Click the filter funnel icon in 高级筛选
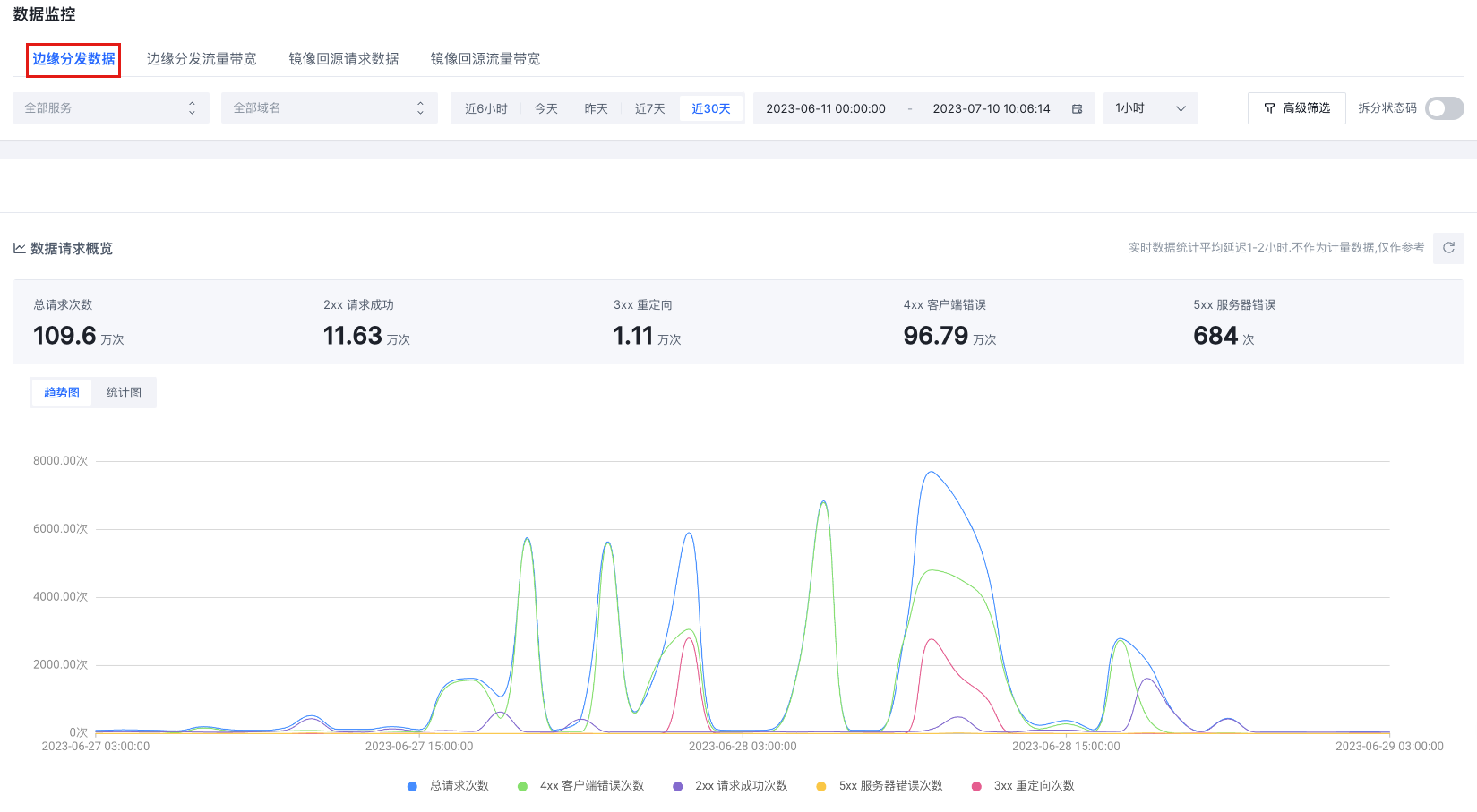This screenshot has width=1477, height=812. [1269, 108]
